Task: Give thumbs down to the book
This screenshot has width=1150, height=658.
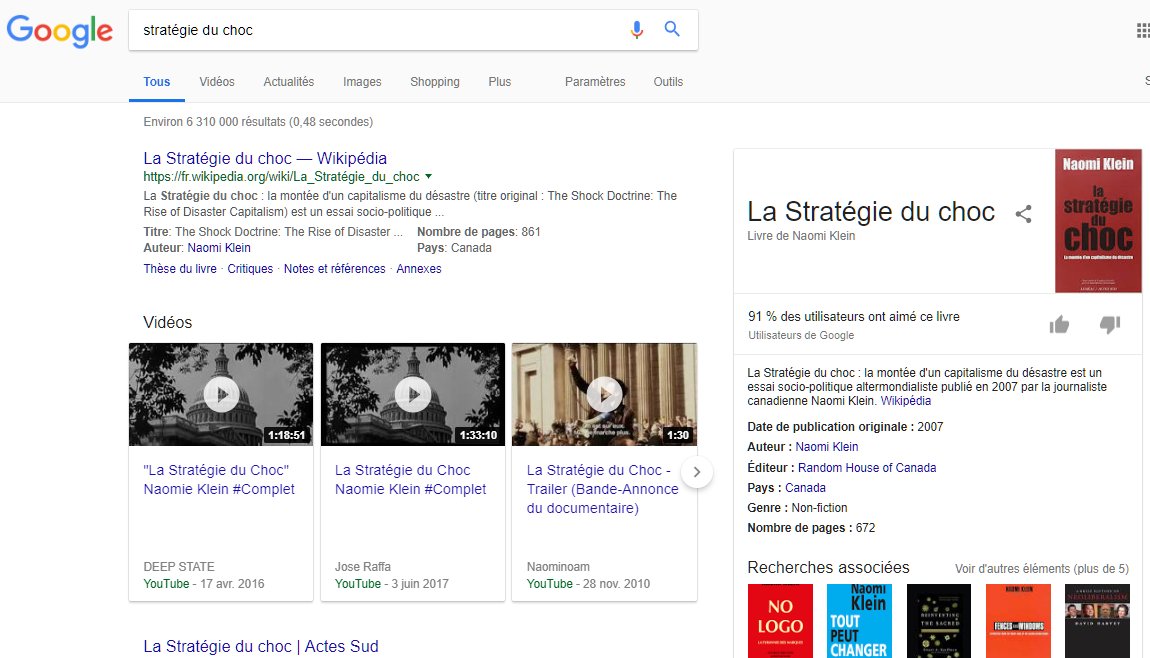Action: pyautogui.click(x=1110, y=324)
